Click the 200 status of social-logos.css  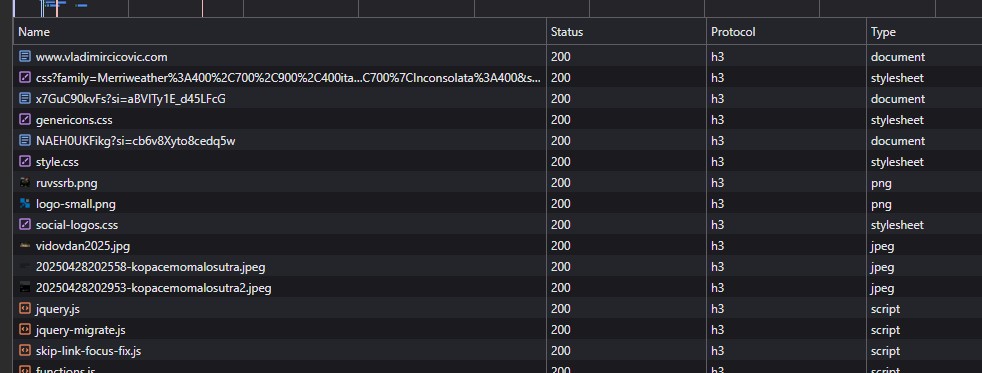click(x=561, y=225)
